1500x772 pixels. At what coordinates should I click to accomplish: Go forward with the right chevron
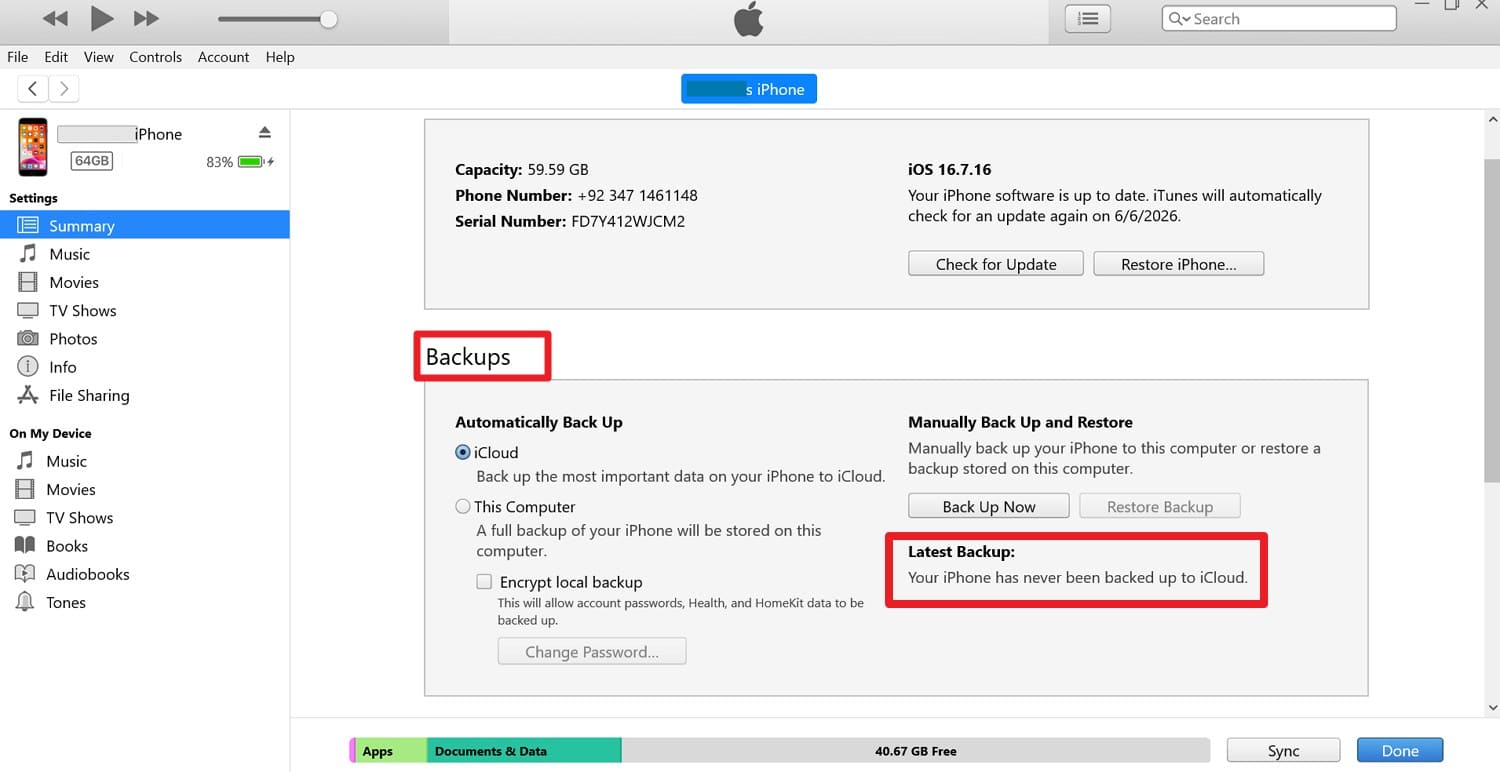(64, 89)
